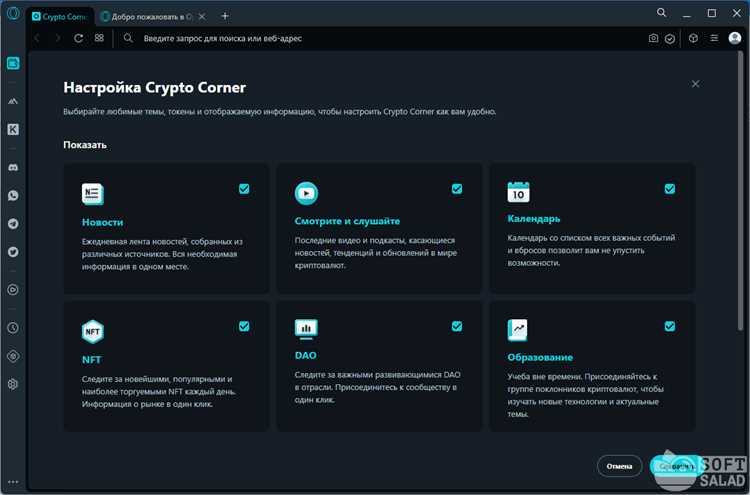Click the Отмена button

pos(619,466)
